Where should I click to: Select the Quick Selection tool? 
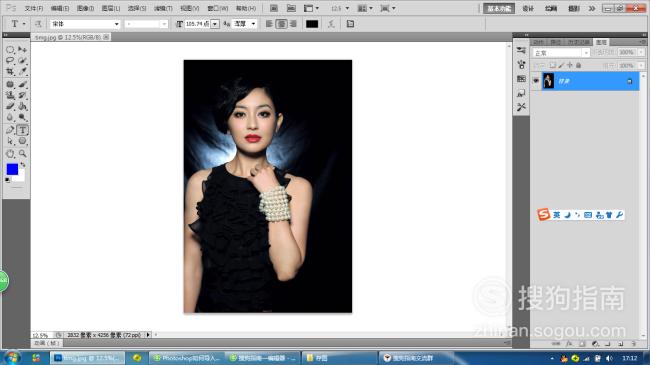(x=22, y=61)
